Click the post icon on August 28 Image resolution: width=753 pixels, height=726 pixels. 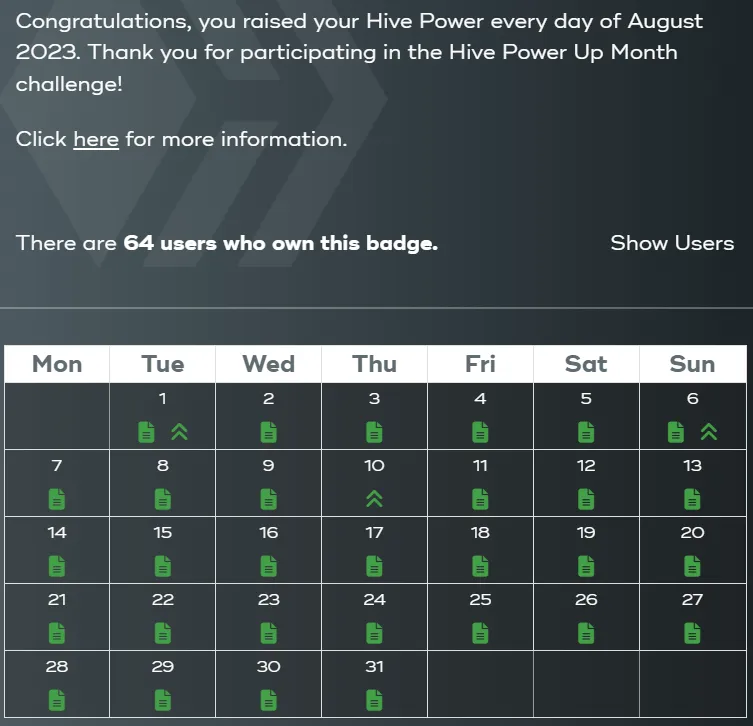pos(57,700)
